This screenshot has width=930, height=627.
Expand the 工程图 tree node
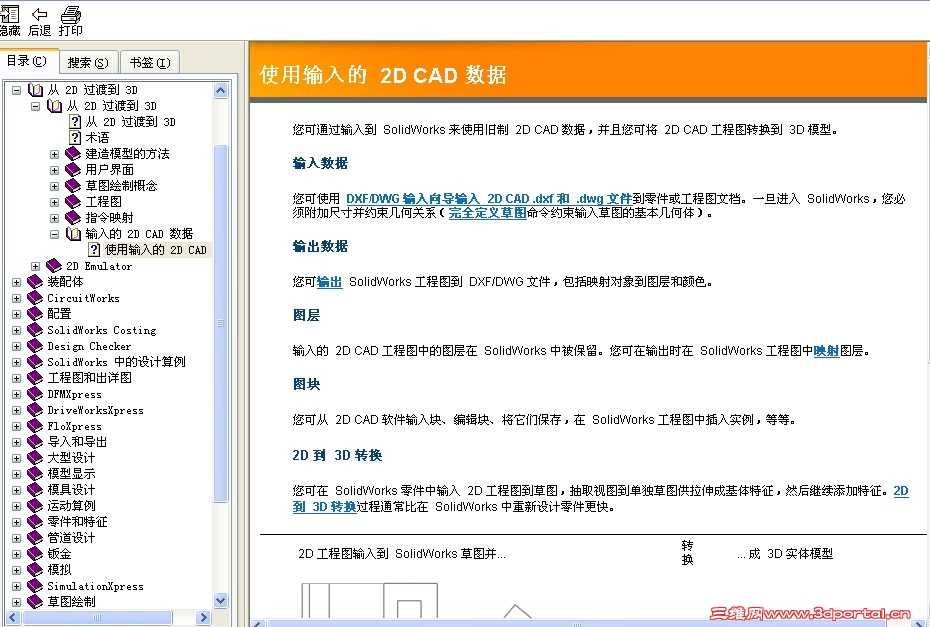[55, 202]
